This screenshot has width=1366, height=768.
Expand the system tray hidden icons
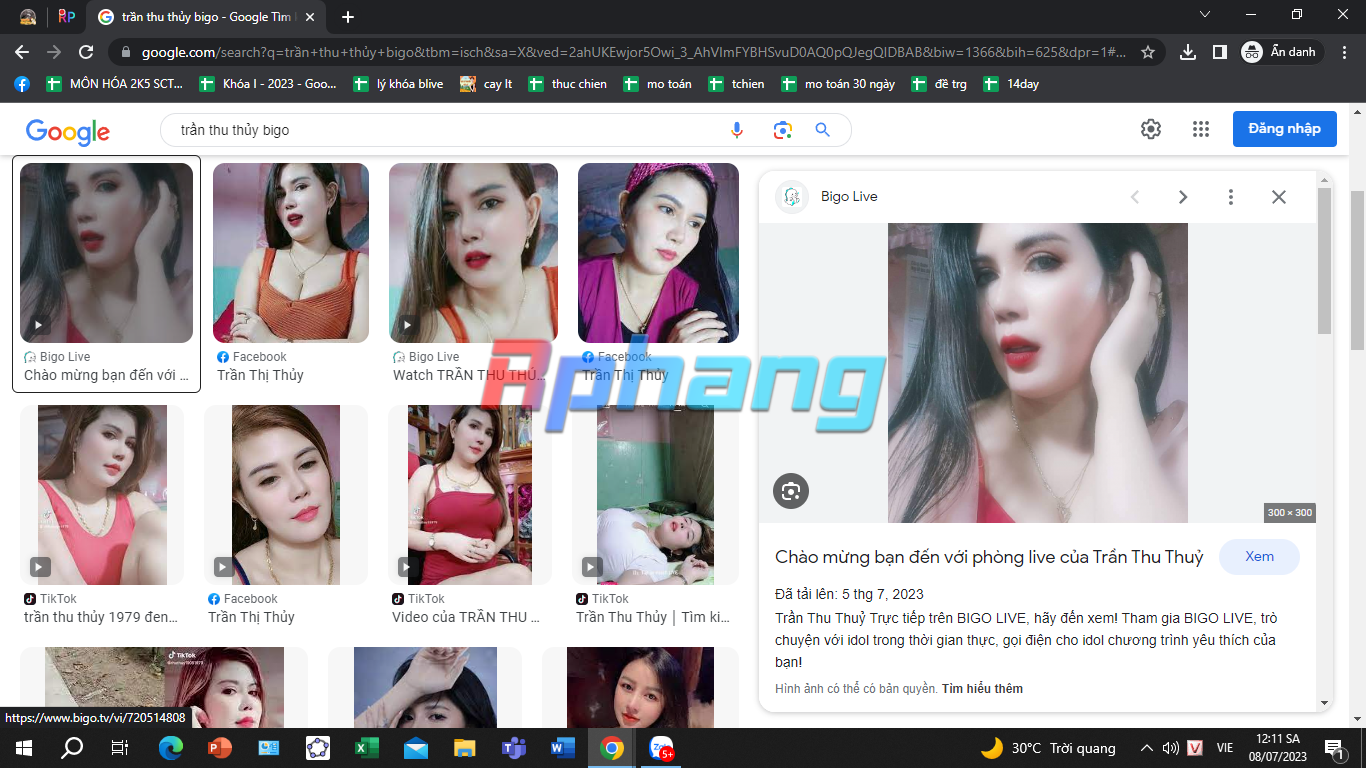point(1149,748)
